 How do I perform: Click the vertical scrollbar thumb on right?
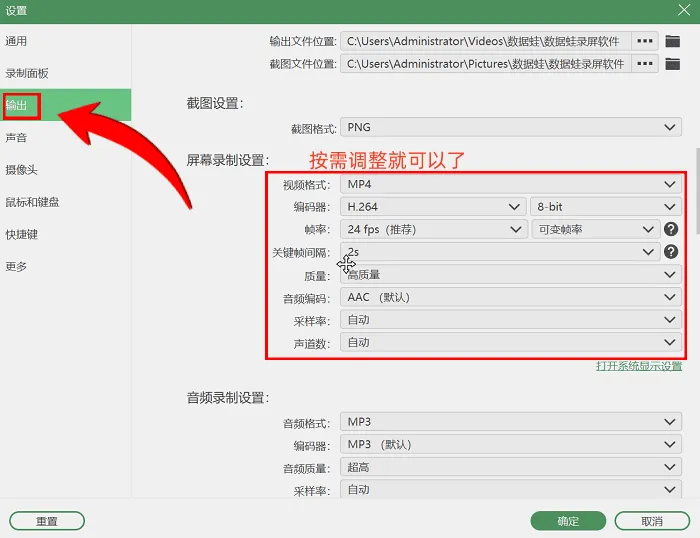click(697, 191)
